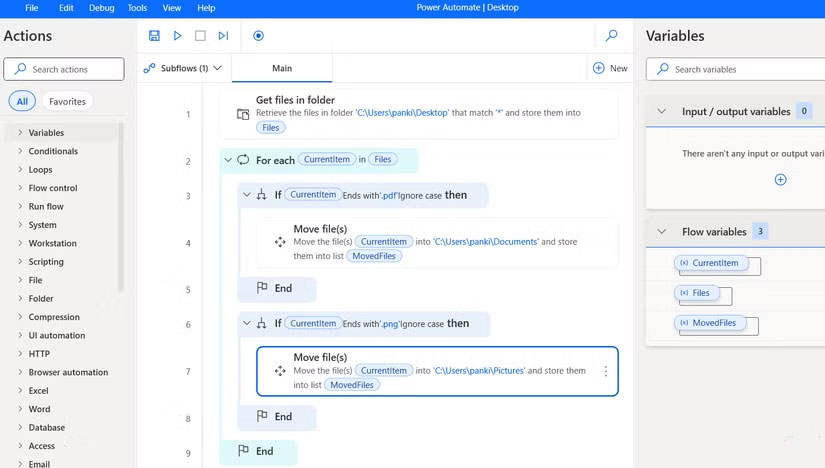The height and width of the screenshot is (468, 825).
Task: Click the search magnifier icon in the toolbar
Action: 612,36
